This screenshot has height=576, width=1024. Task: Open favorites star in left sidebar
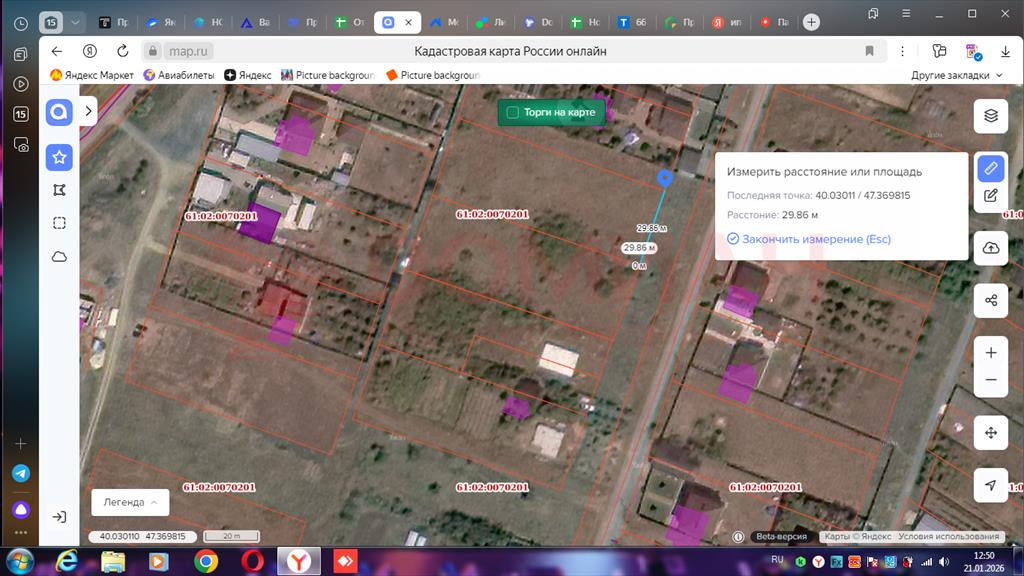tap(59, 157)
